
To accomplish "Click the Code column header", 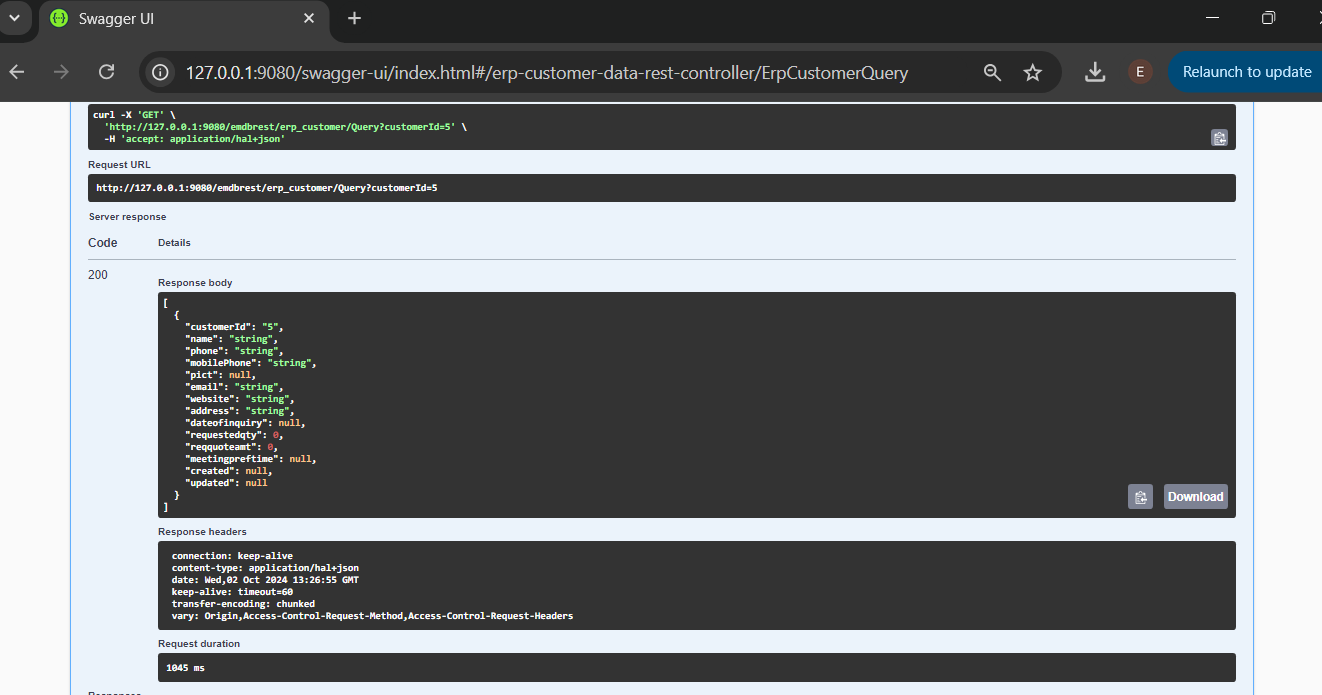I will coord(103,243).
